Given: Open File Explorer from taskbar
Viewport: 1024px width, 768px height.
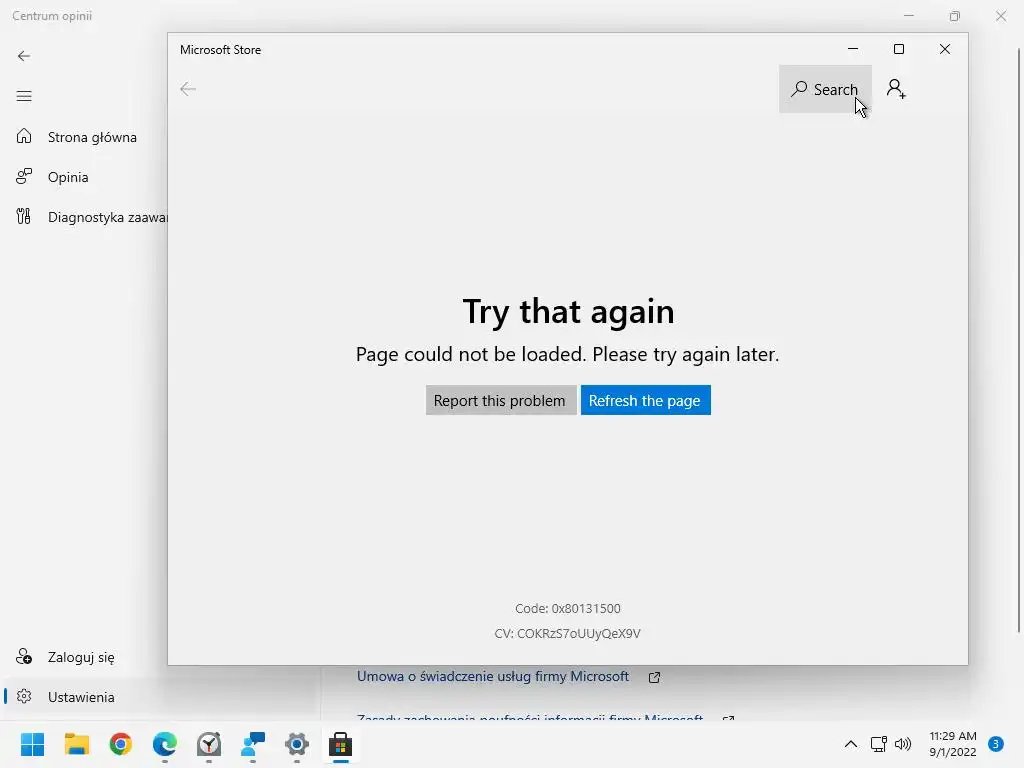Looking at the screenshot, I should (x=77, y=744).
